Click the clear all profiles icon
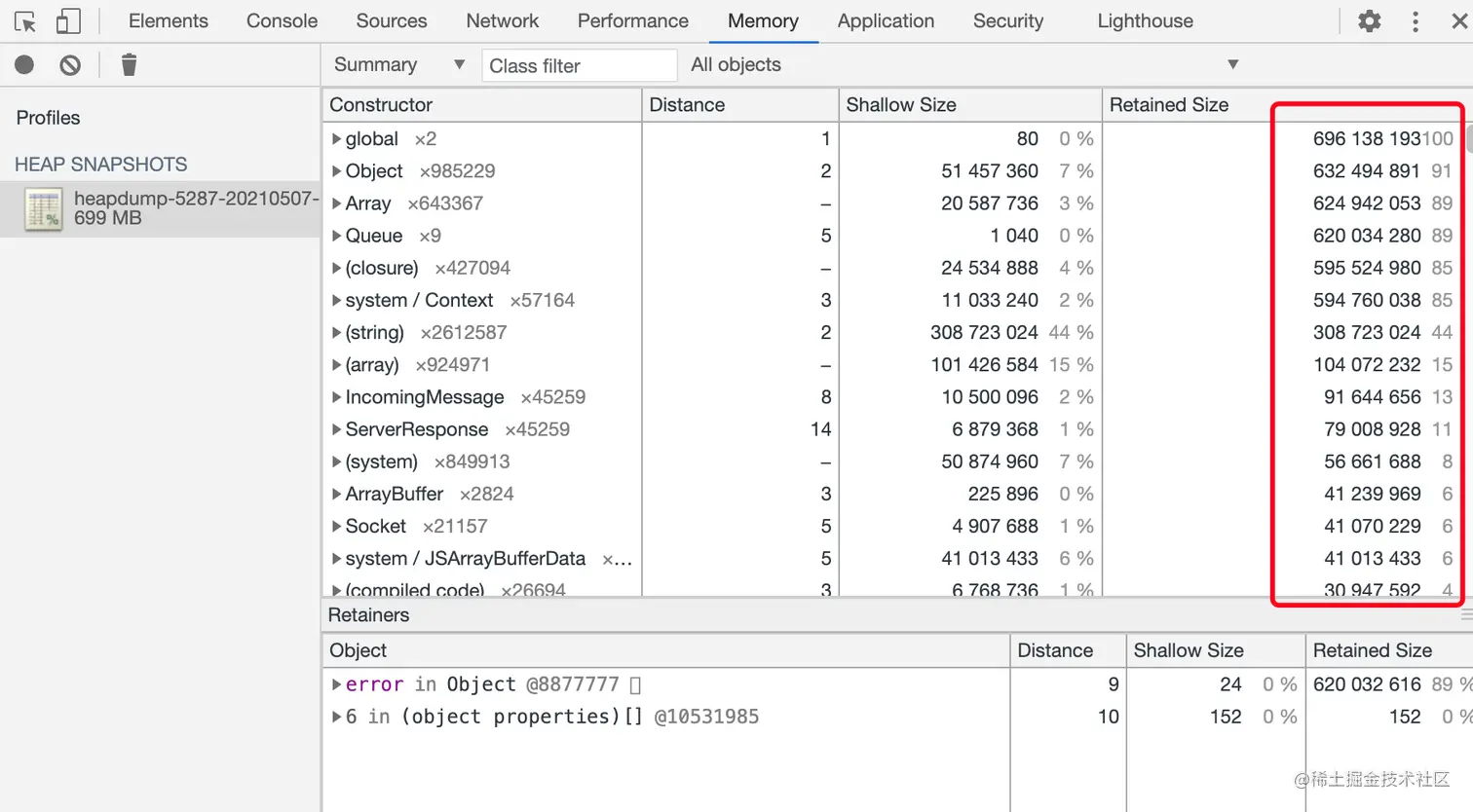 pyautogui.click(x=70, y=65)
